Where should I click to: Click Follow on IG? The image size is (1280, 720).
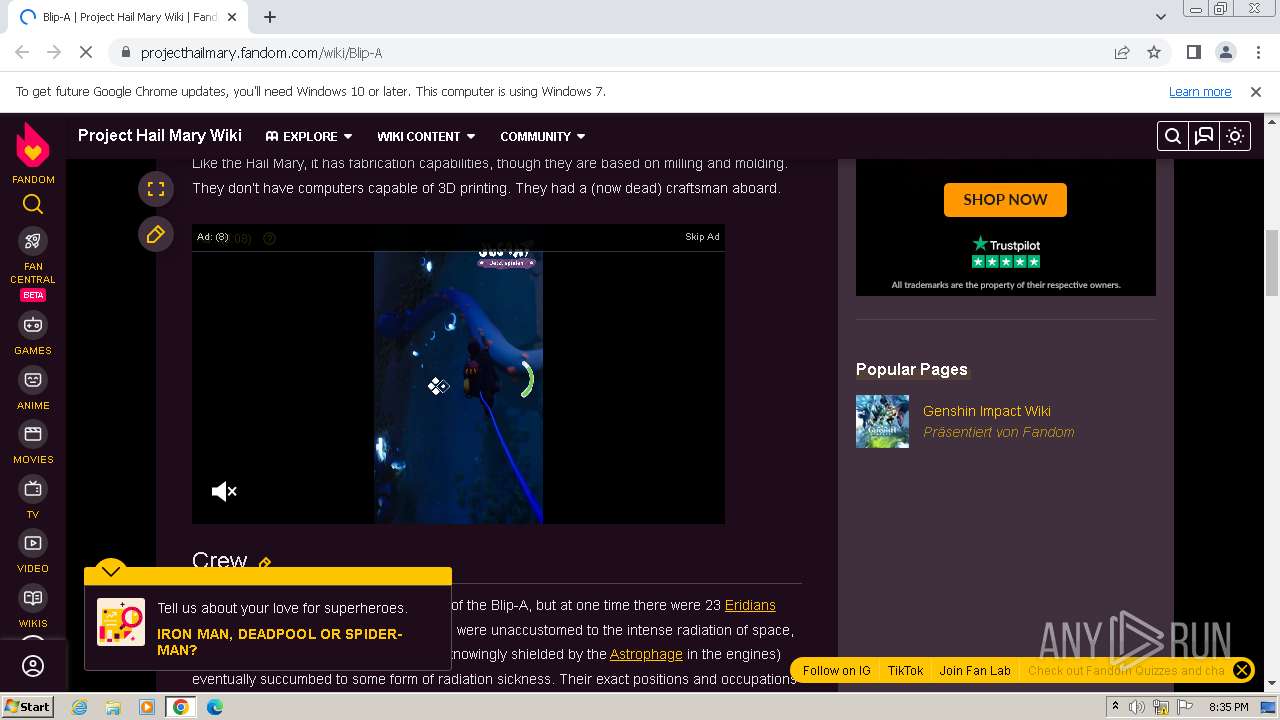tap(836, 670)
